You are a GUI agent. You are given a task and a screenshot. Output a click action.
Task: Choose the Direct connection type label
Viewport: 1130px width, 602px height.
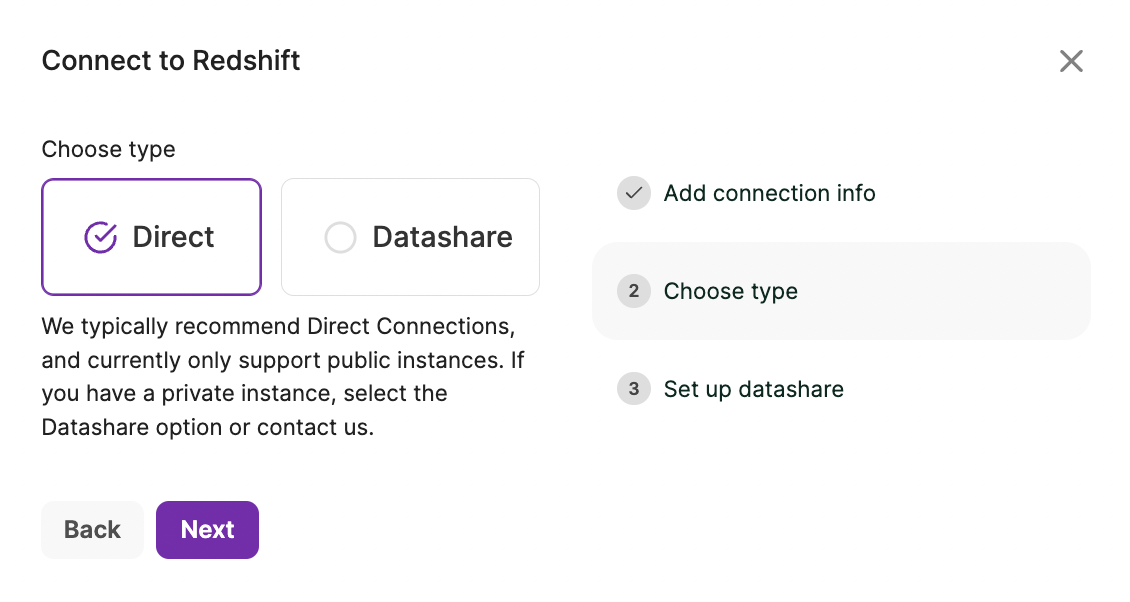(173, 237)
